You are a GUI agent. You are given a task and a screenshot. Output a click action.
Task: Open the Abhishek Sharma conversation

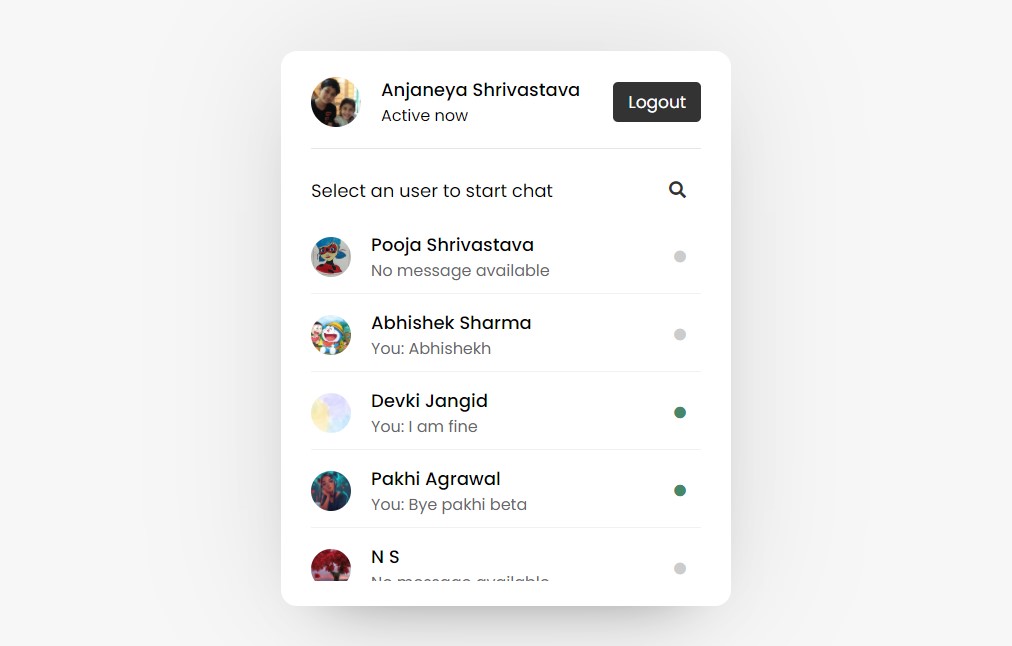pos(506,335)
